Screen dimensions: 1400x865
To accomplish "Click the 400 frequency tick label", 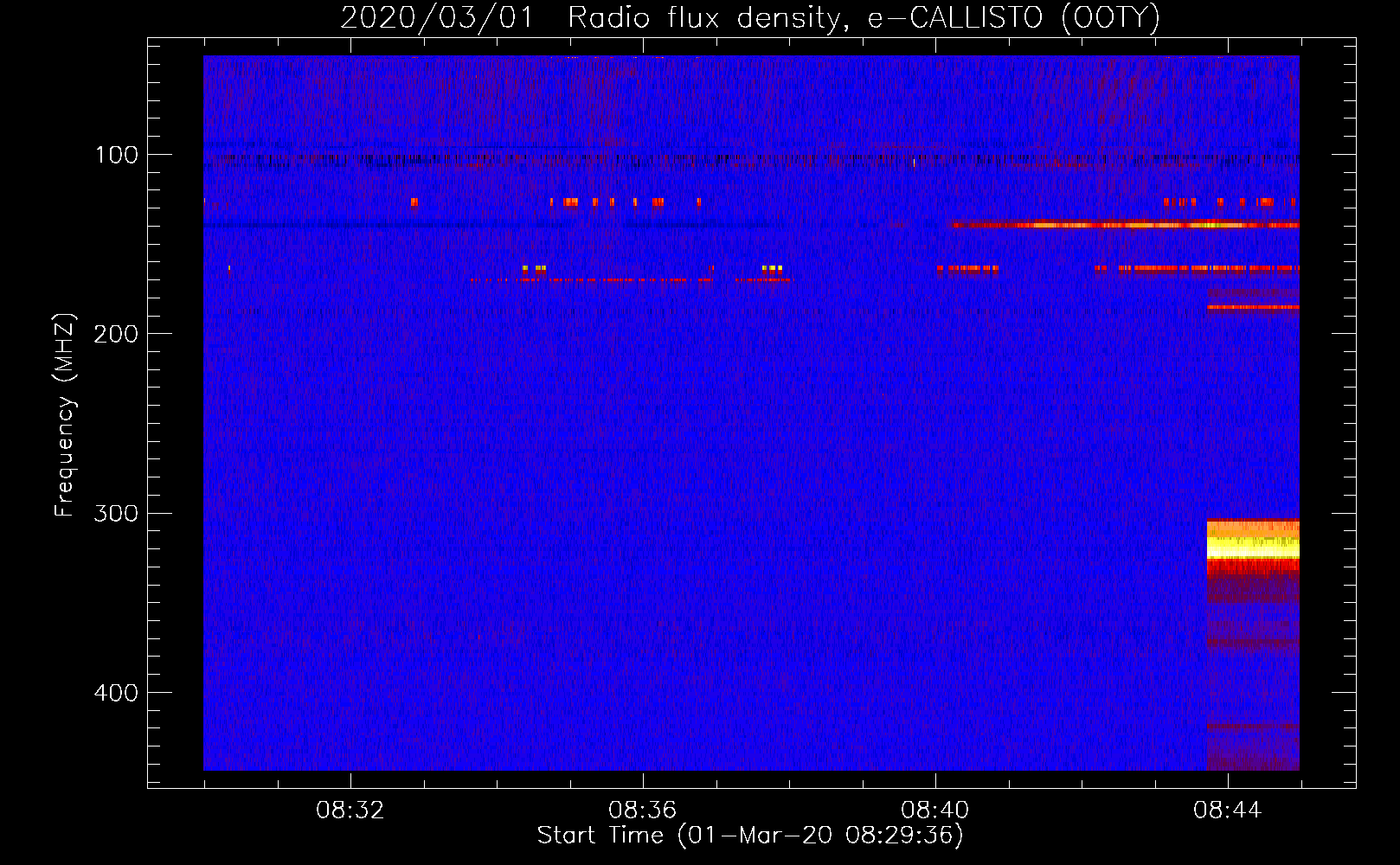I will [x=116, y=693].
